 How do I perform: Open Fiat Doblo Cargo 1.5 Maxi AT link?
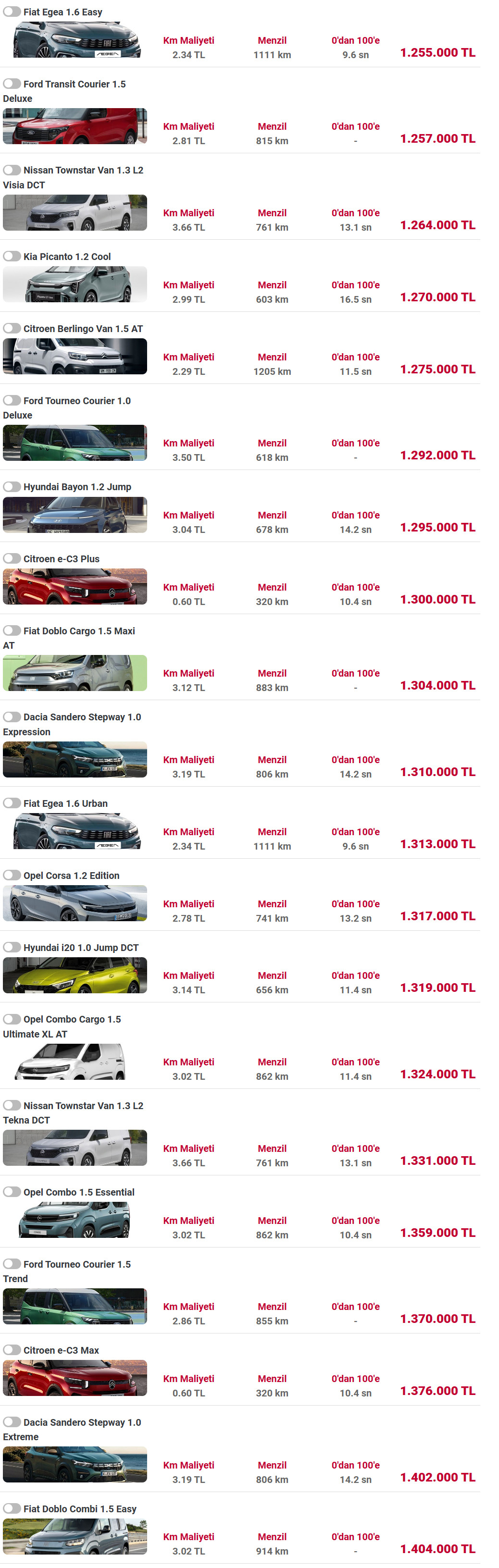(69, 638)
